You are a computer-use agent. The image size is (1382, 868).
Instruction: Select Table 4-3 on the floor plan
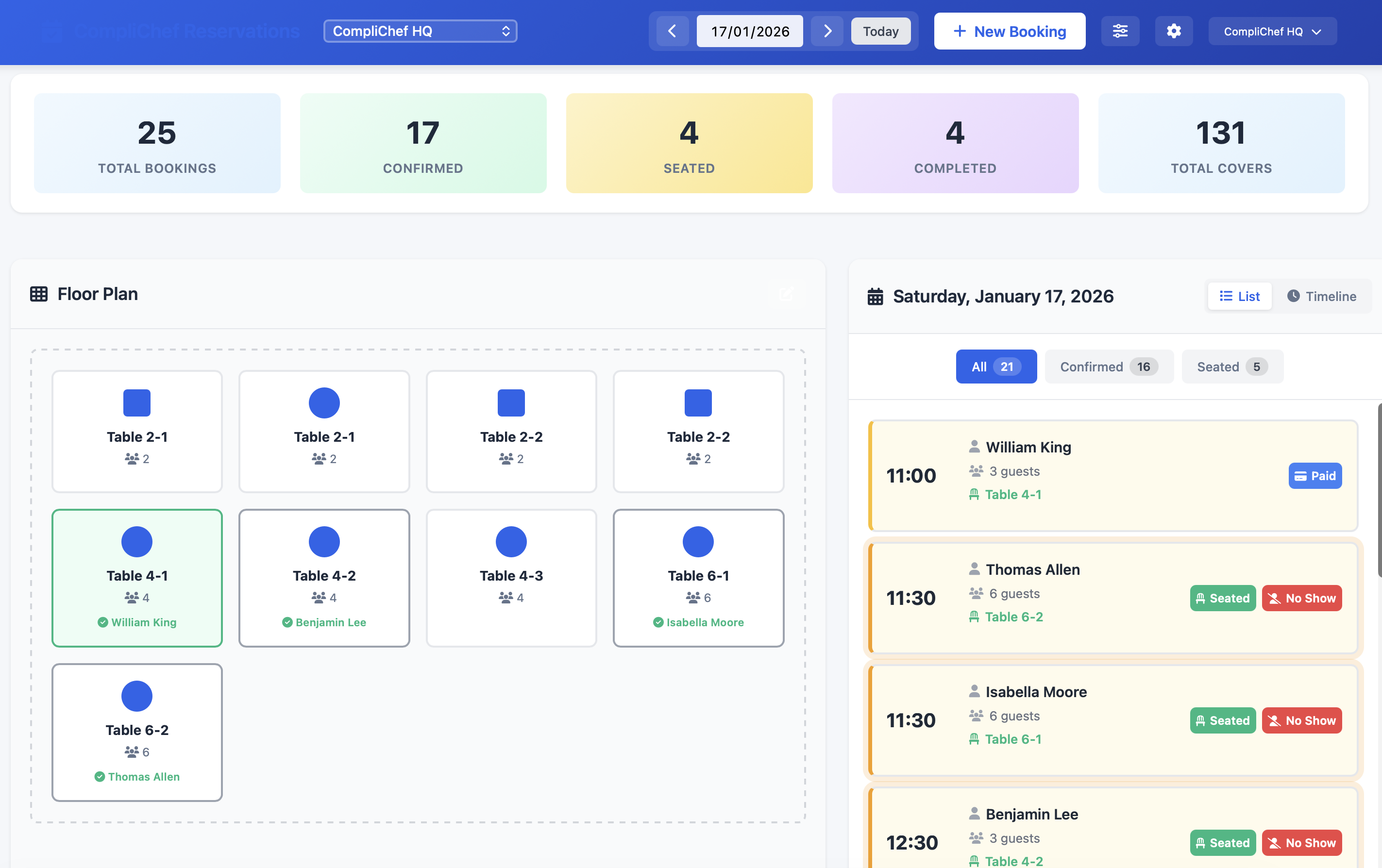[x=511, y=578]
